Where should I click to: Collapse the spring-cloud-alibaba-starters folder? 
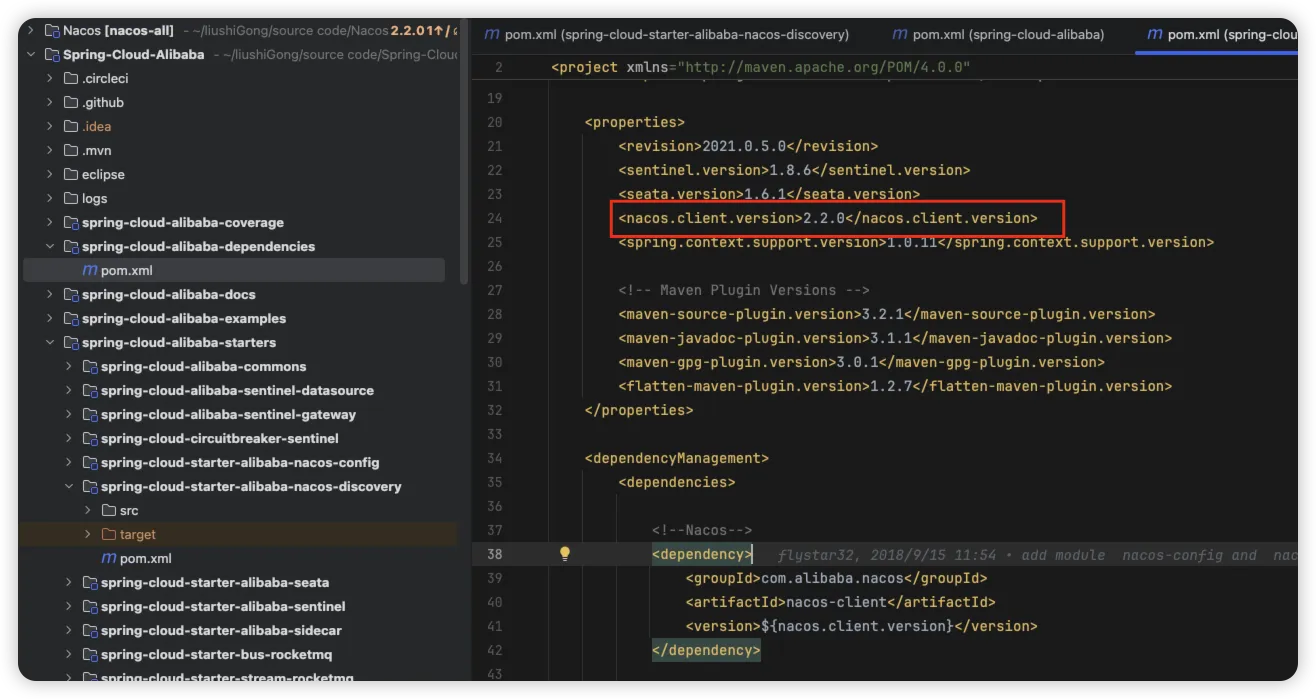click(x=50, y=342)
